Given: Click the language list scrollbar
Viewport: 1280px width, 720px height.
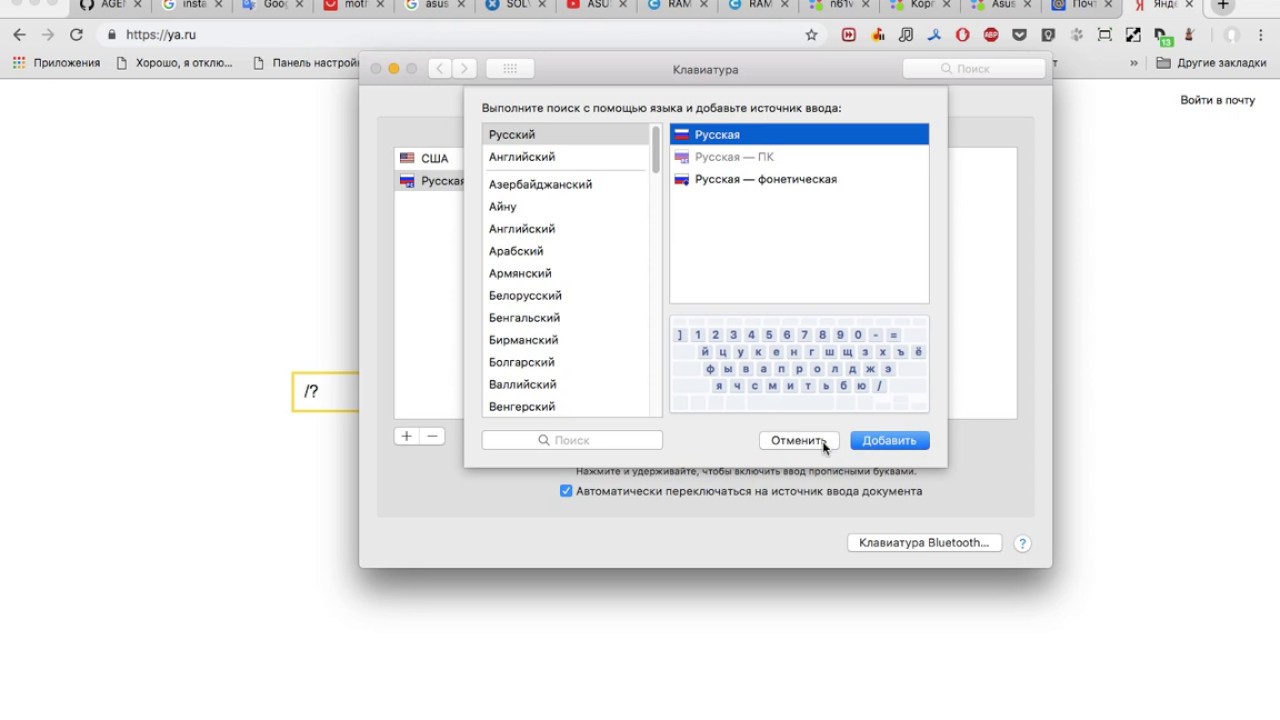Looking at the screenshot, I should pyautogui.click(x=656, y=150).
